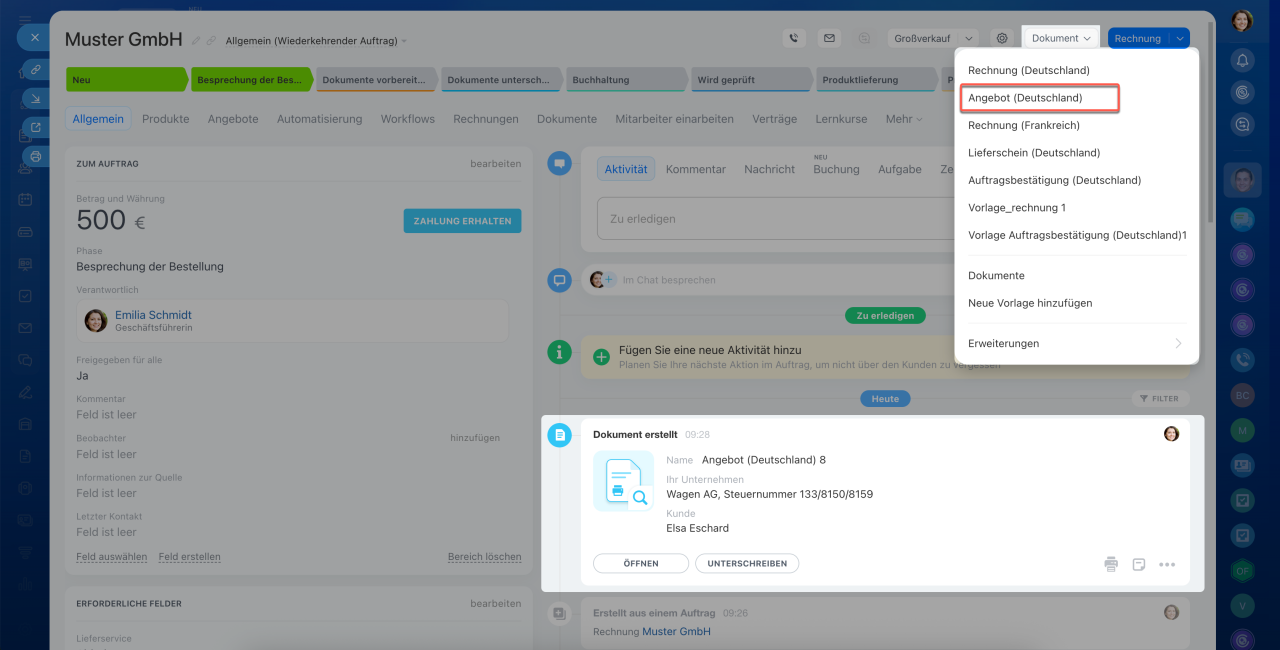This screenshot has height=650, width=1280.
Task: Switch to the Produkte tab
Action: pos(165,119)
